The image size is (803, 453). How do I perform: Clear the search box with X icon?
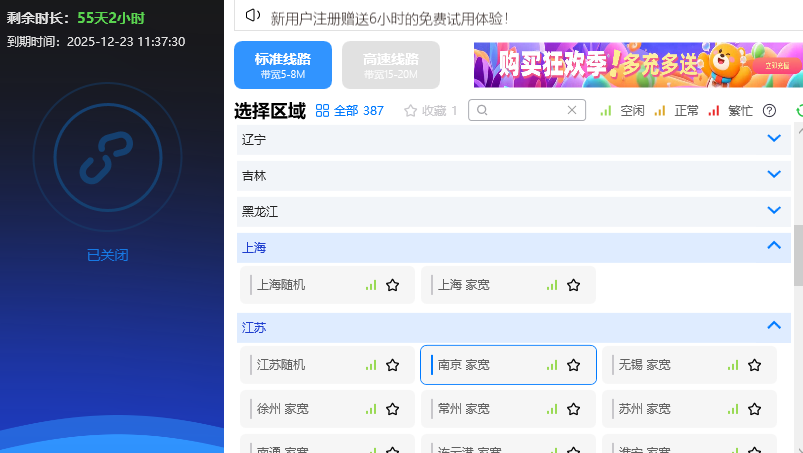(572, 110)
